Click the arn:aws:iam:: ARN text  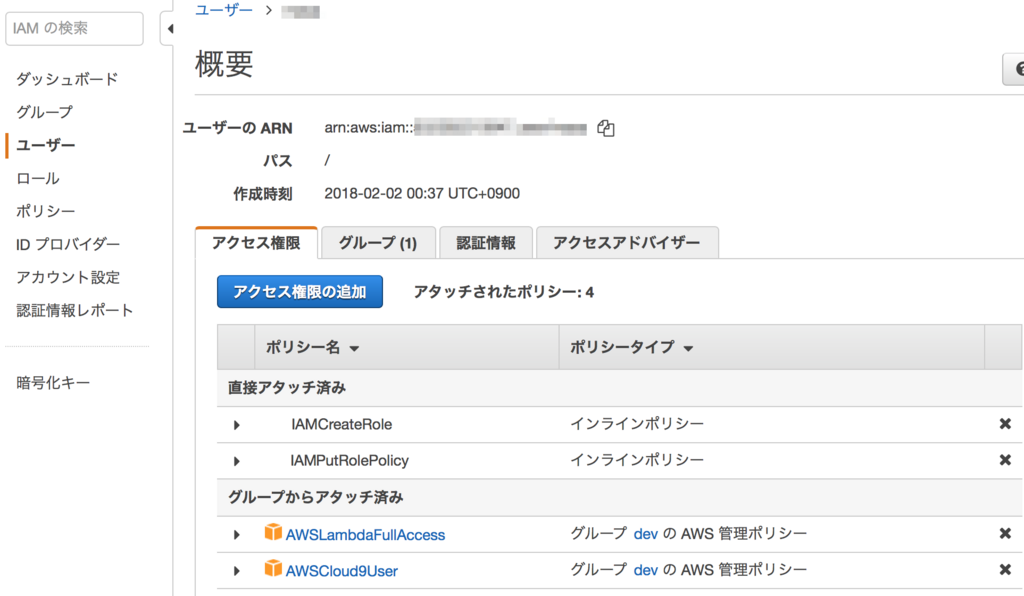click(x=369, y=128)
